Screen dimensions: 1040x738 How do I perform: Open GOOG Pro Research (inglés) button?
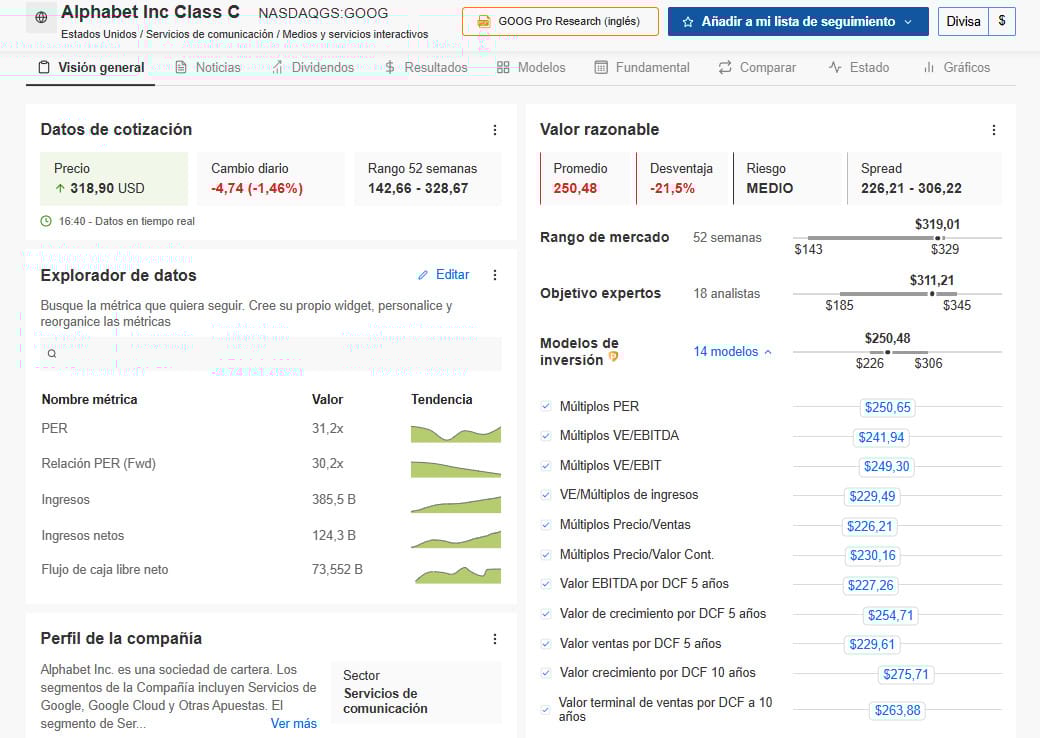(560, 21)
